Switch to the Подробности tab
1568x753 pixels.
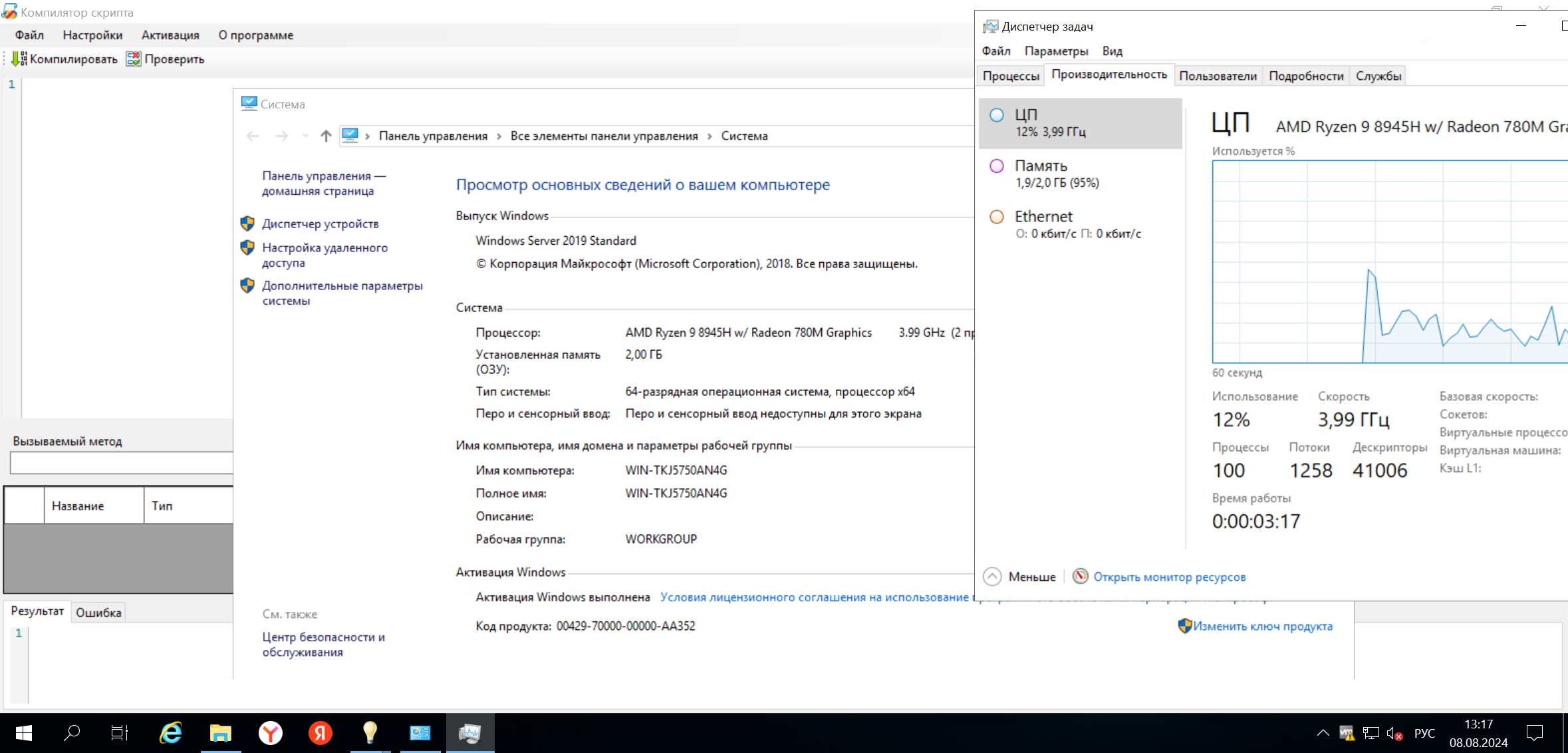click(1306, 76)
